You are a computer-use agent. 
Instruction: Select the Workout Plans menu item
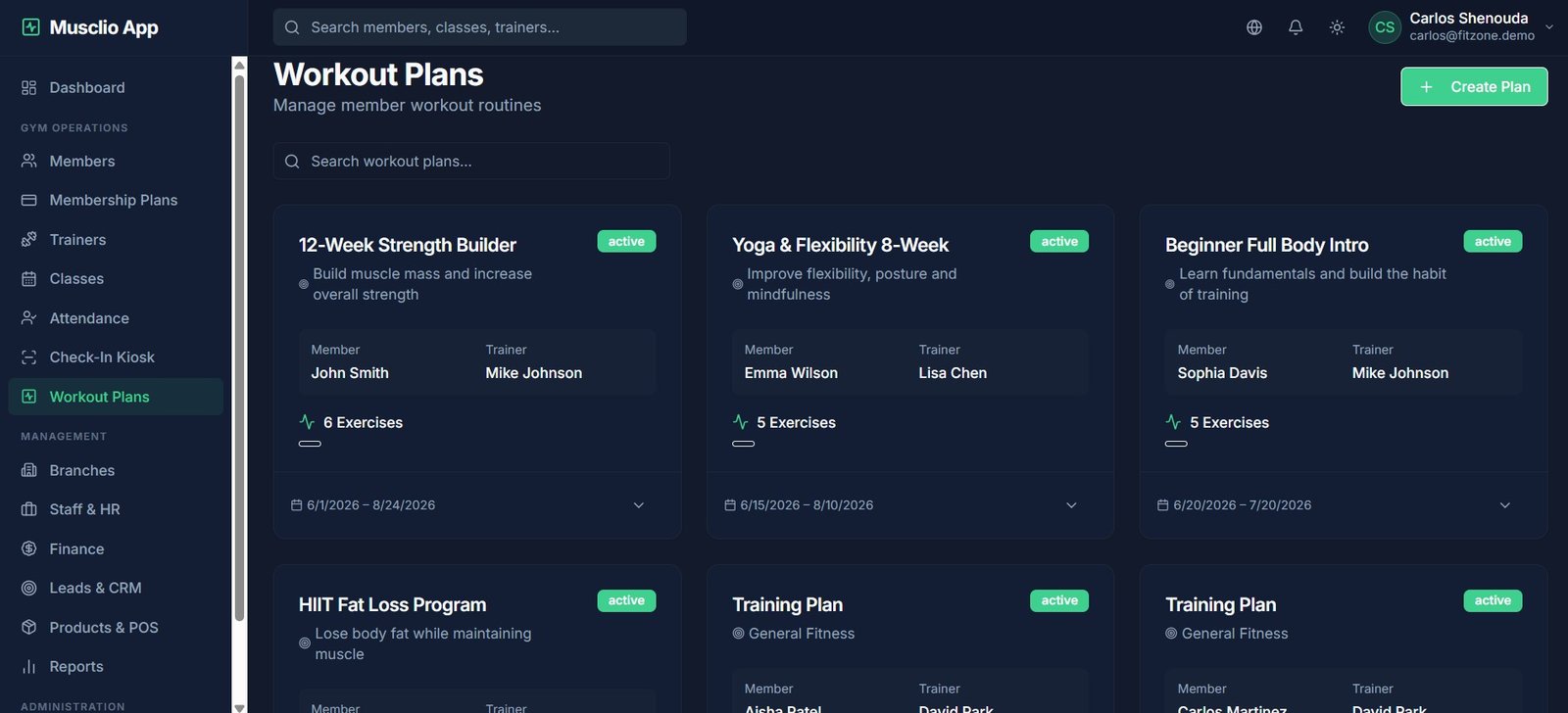[116, 397]
